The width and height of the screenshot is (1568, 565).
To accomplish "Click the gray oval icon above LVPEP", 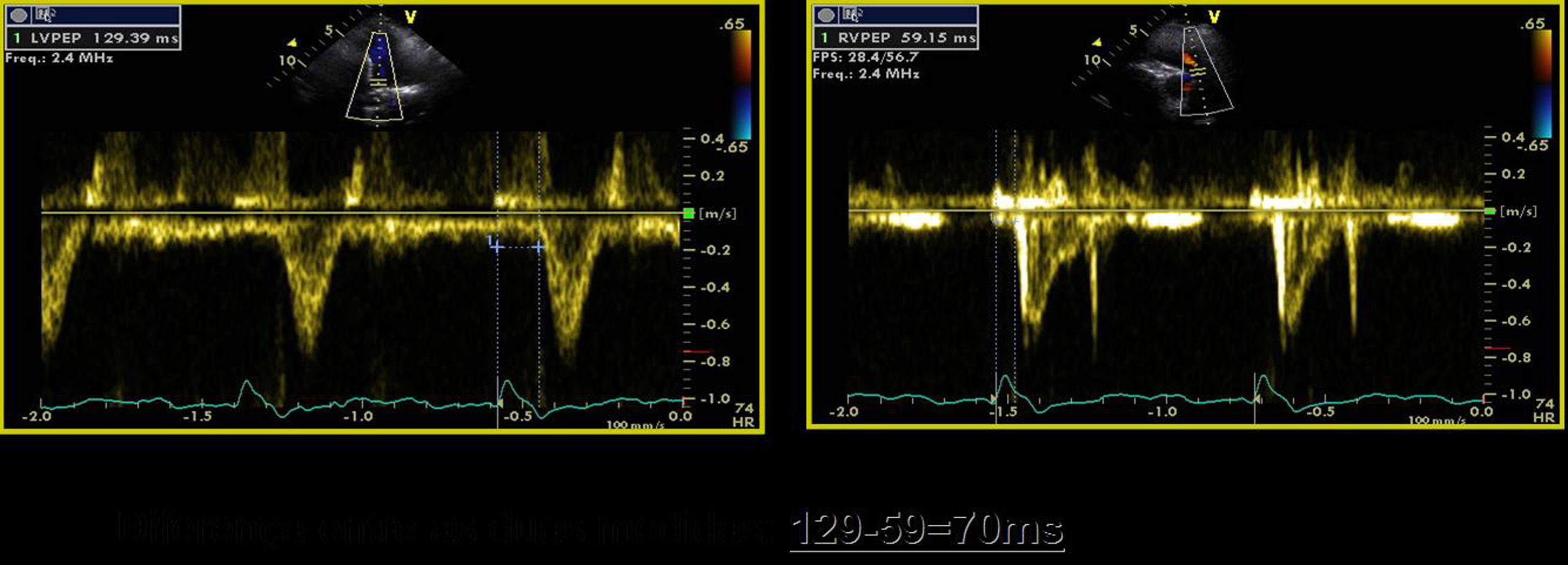I will point(19,15).
